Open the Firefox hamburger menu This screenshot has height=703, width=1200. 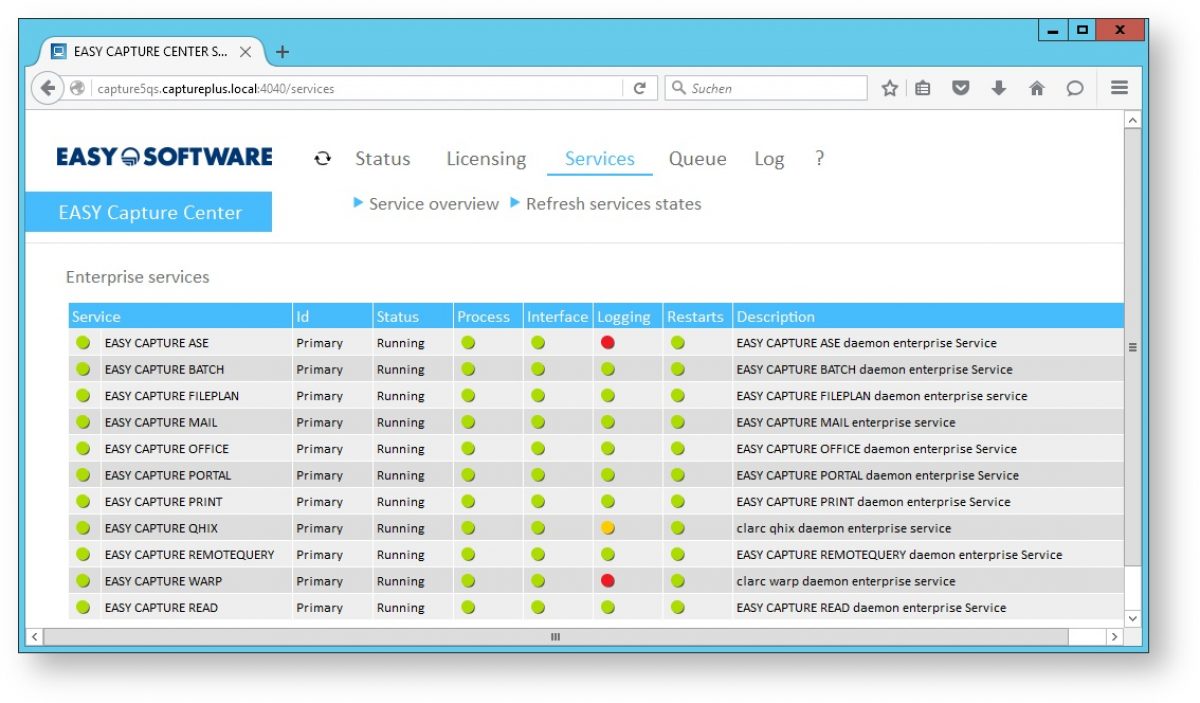pos(1119,88)
